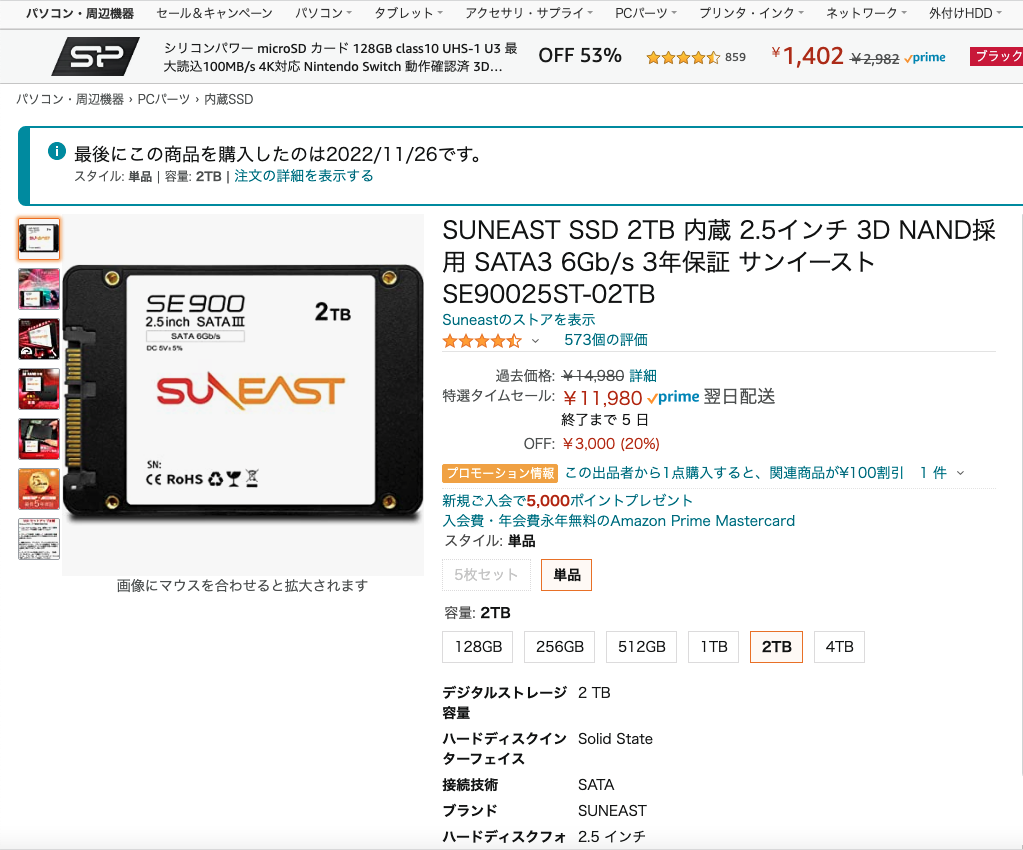The image size is (1023, 850).
Task: Open パソコン・周辺機器 category tab
Action: click(x=80, y=13)
